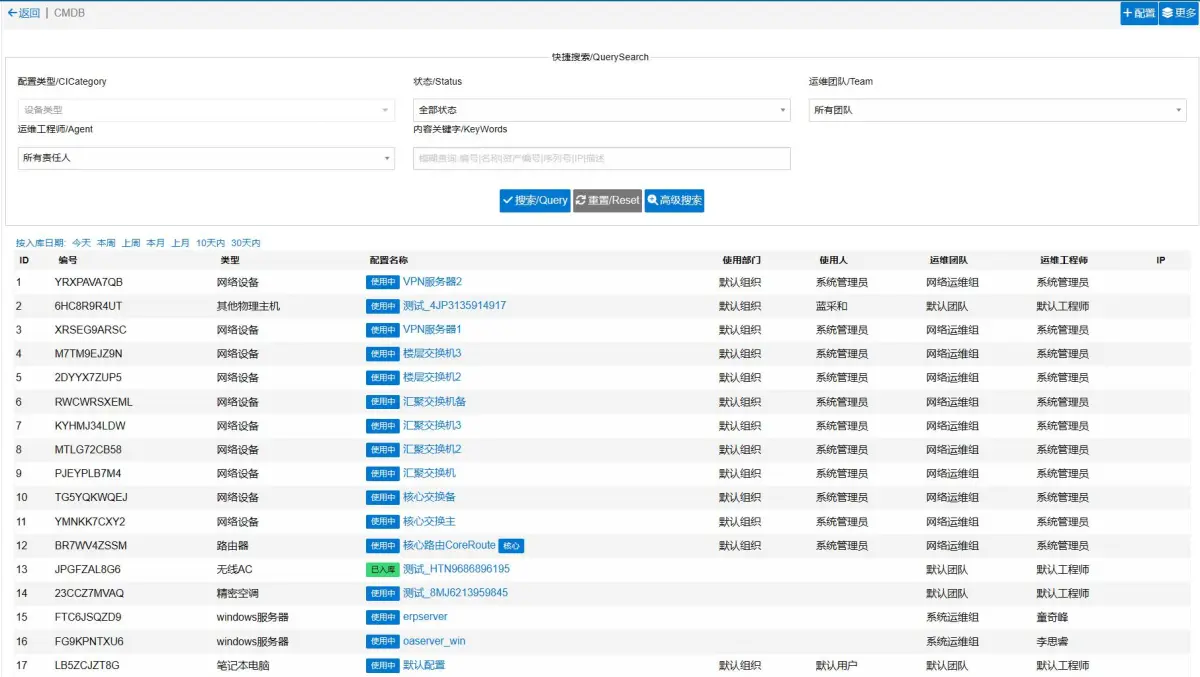Click the 重置/Reset button
Image resolution: width=1200 pixels, height=677 pixels.
pyautogui.click(x=607, y=200)
